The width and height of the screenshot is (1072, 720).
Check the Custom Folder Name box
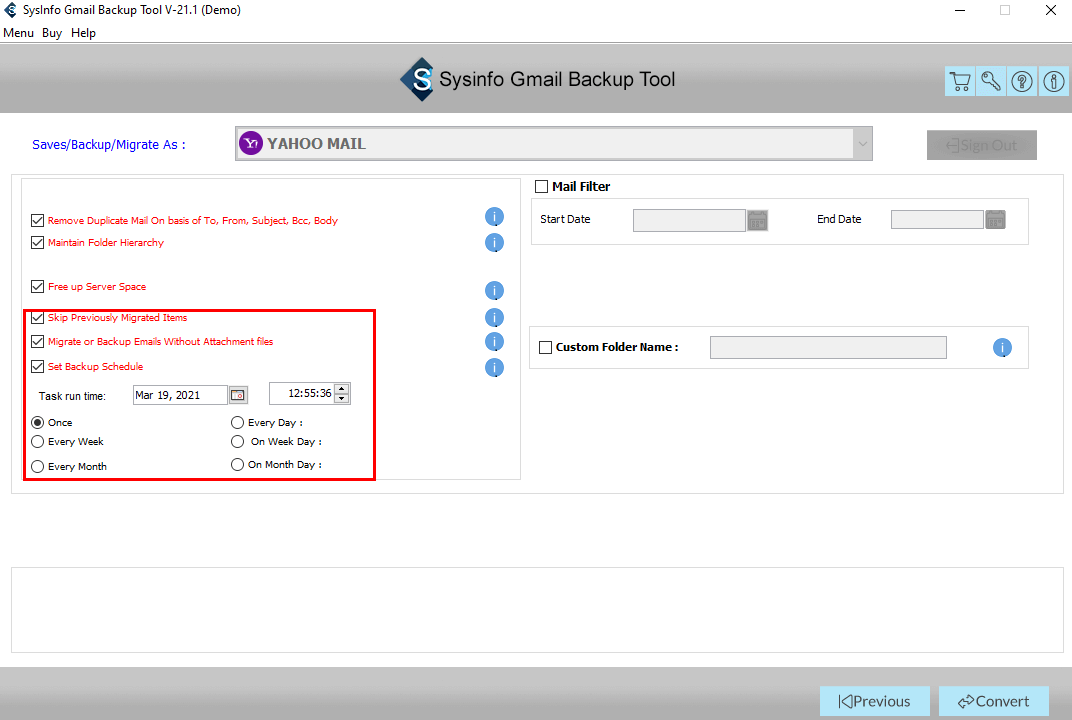pos(546,347)
